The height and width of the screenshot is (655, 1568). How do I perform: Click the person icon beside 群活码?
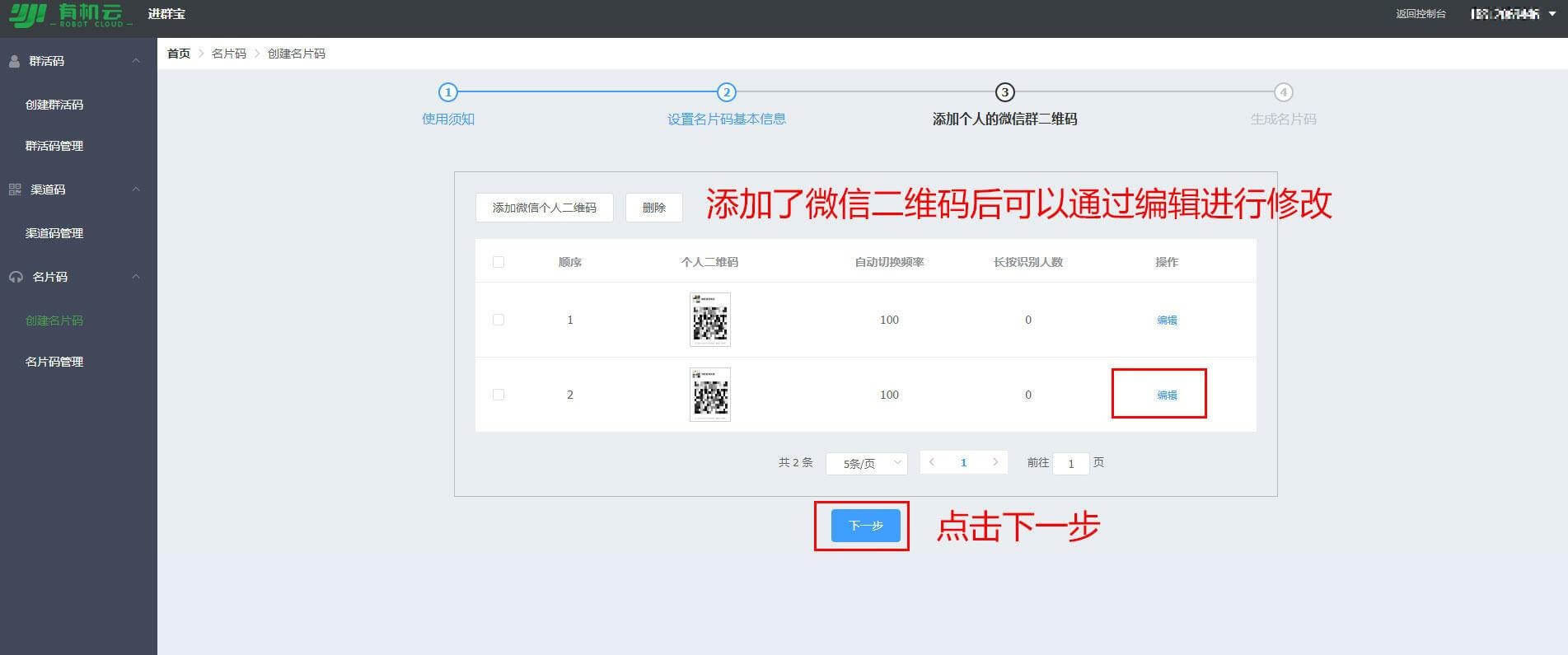tap(15, 61)
